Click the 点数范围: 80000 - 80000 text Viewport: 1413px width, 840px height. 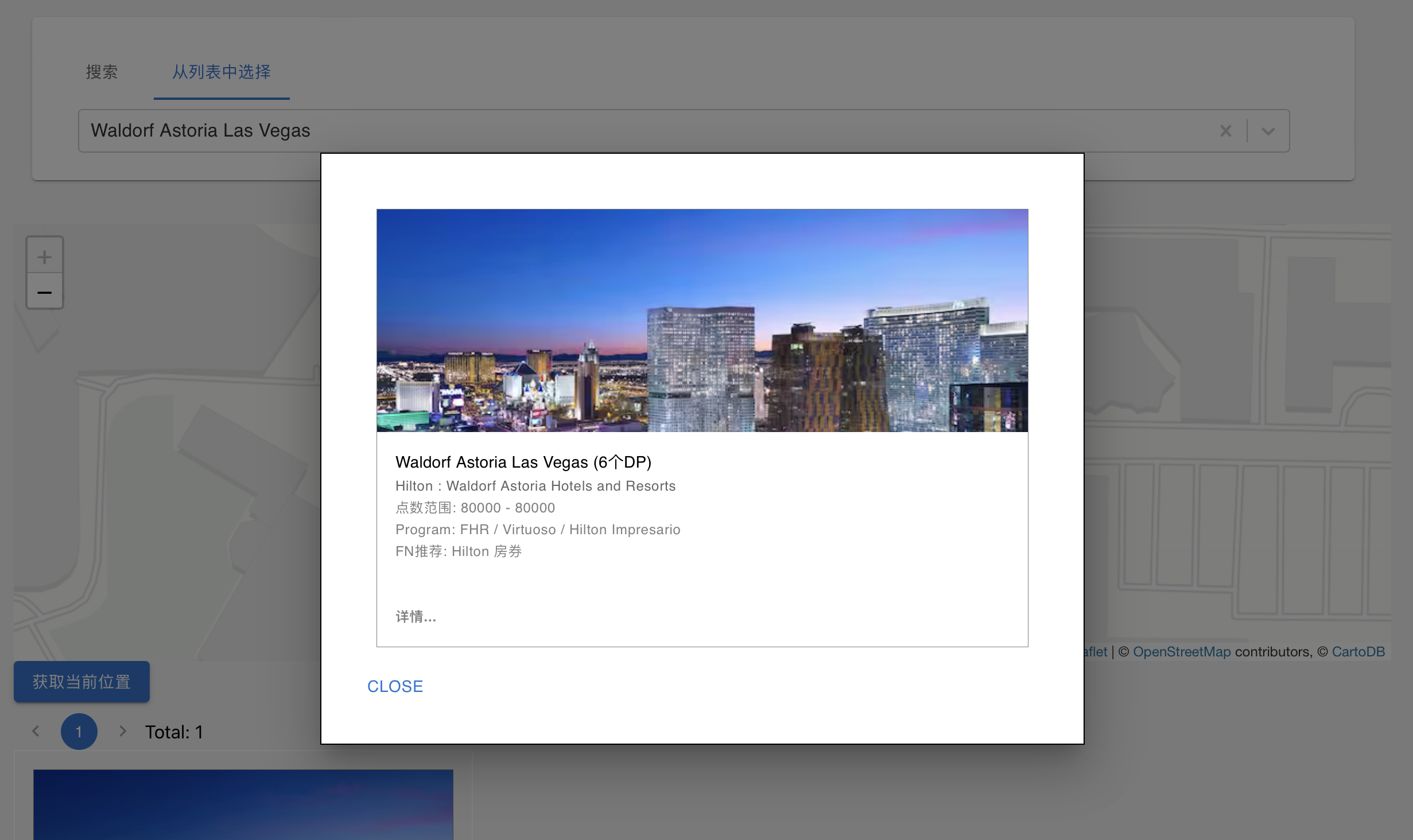click(475, 508)
